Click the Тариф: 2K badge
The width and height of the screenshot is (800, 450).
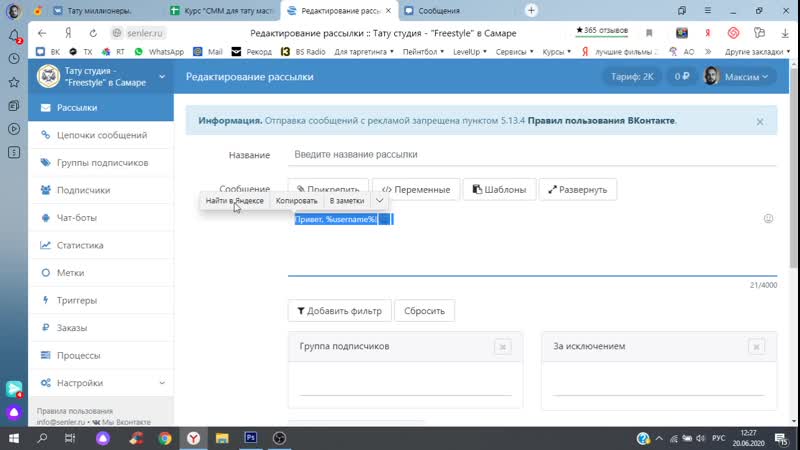(632, 77)
